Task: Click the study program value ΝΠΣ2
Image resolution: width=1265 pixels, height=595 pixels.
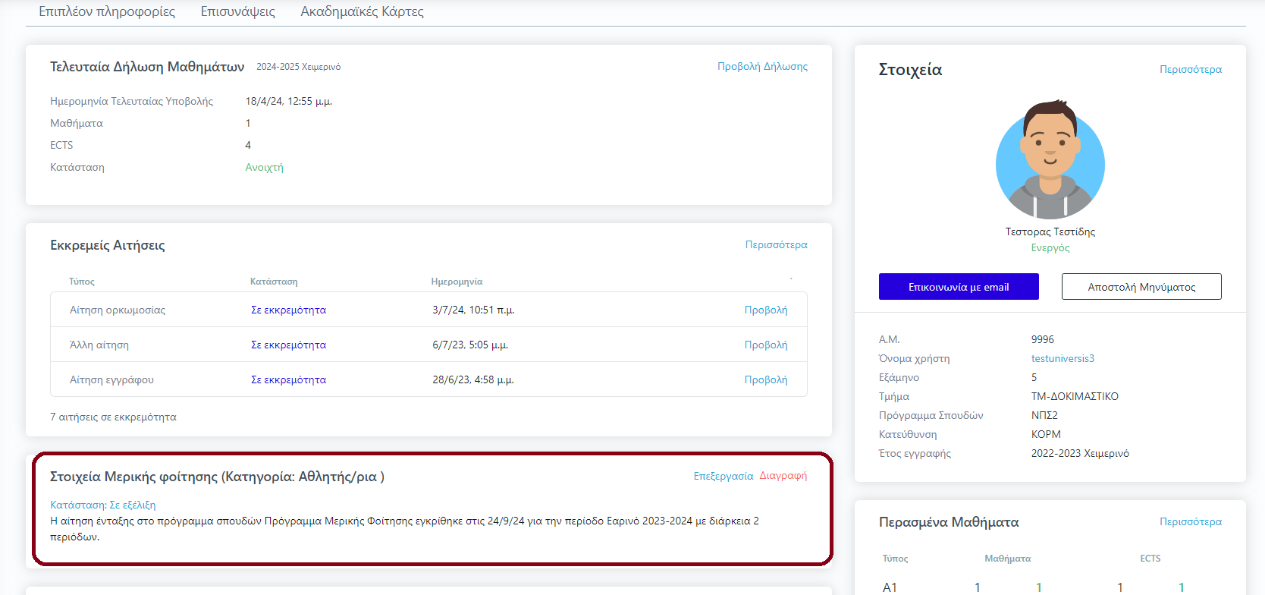Action: click(1045, 415)
